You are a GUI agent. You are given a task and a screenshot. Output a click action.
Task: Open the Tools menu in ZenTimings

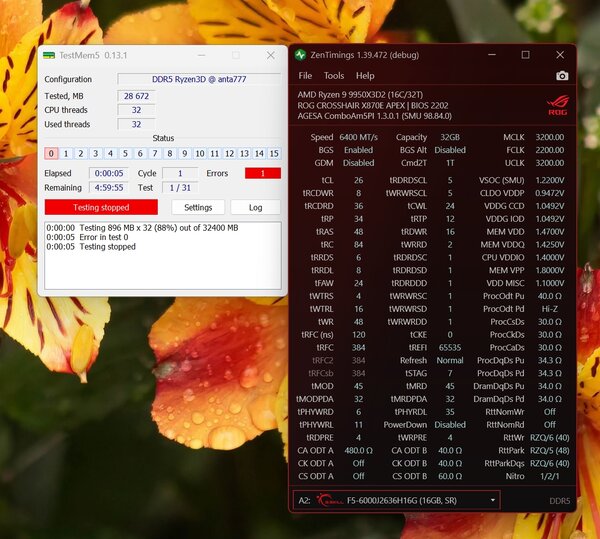pos(334,76)
